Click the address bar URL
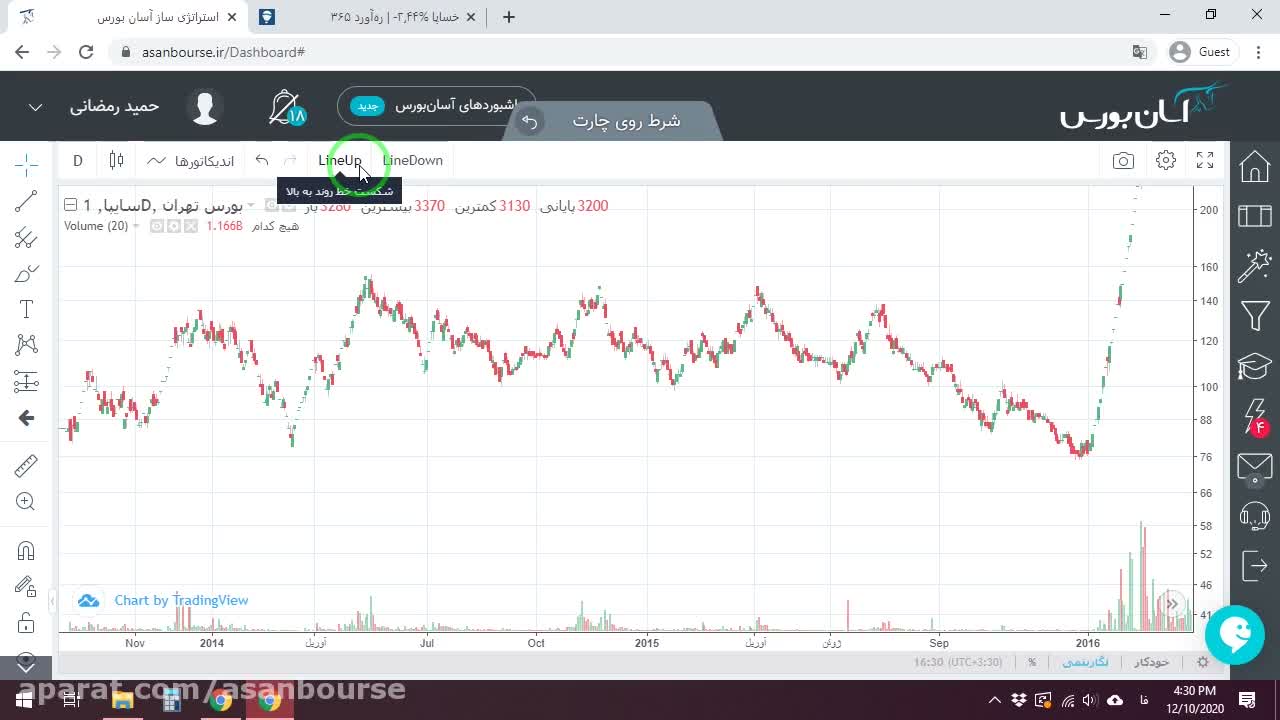The width and height of the screenshot is (1280, 720). [x=223, y=52]
